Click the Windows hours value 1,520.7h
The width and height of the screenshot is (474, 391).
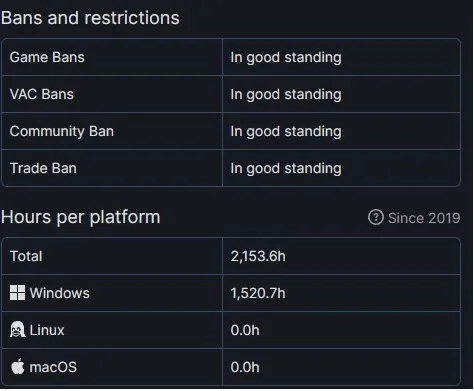click(258, 293)
